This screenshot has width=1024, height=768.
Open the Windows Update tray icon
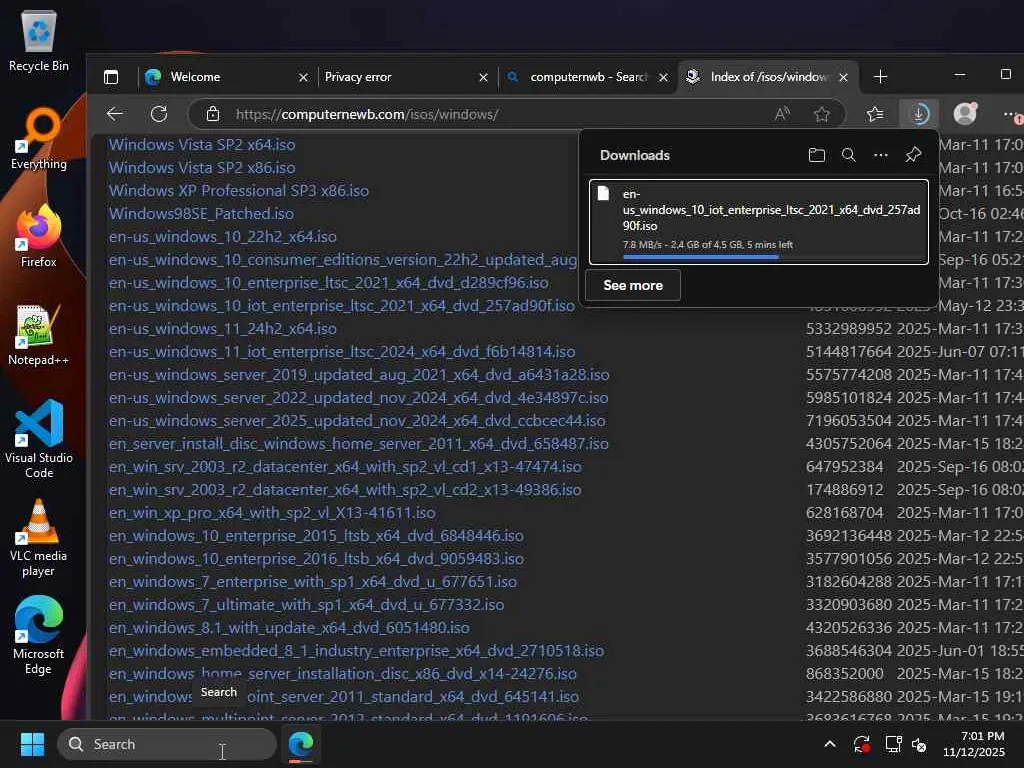coord(861,744)
